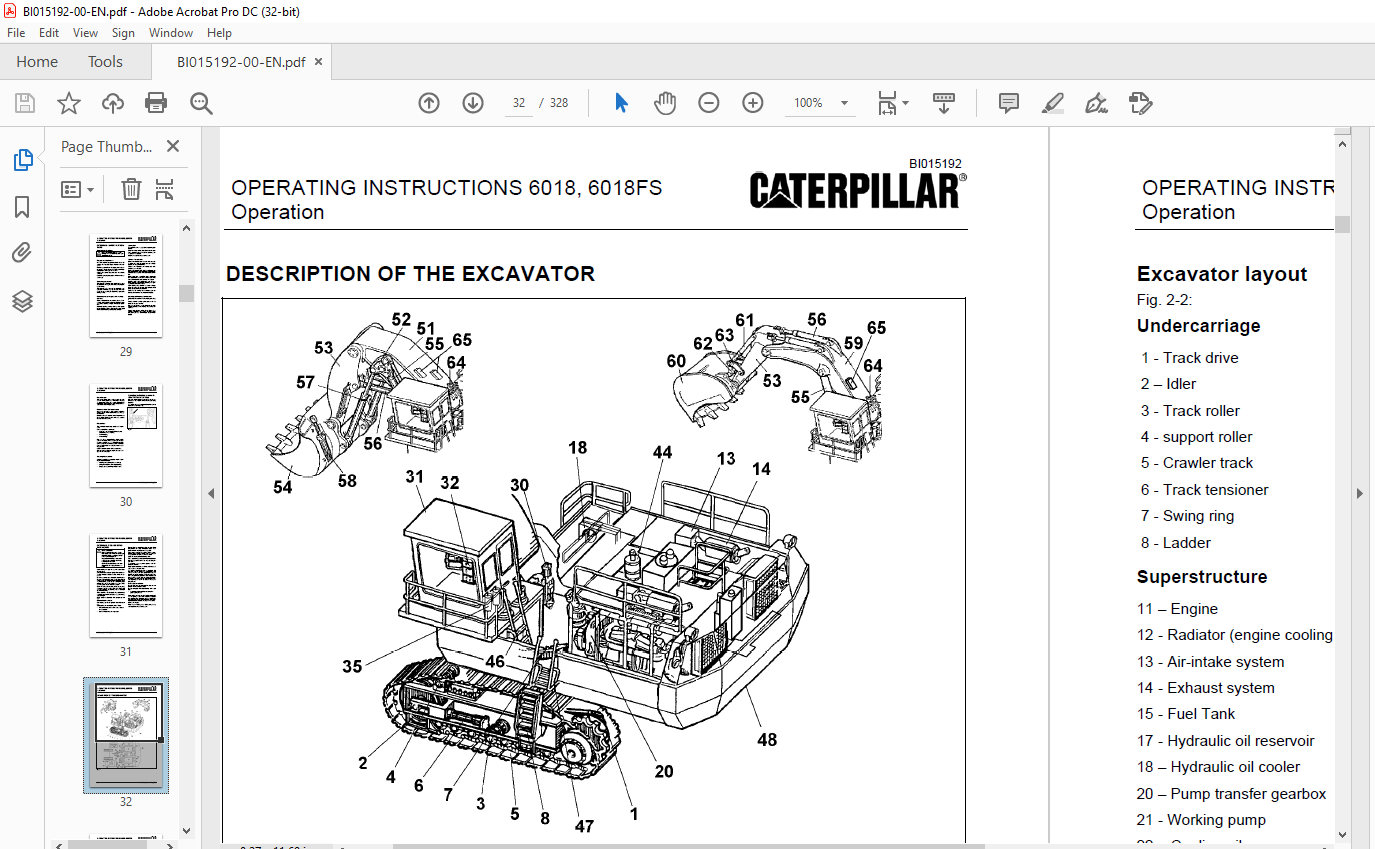Click the 'Excavator layout' heading
Viewport: 1375px width, 849px height.
pos(1222,274)
